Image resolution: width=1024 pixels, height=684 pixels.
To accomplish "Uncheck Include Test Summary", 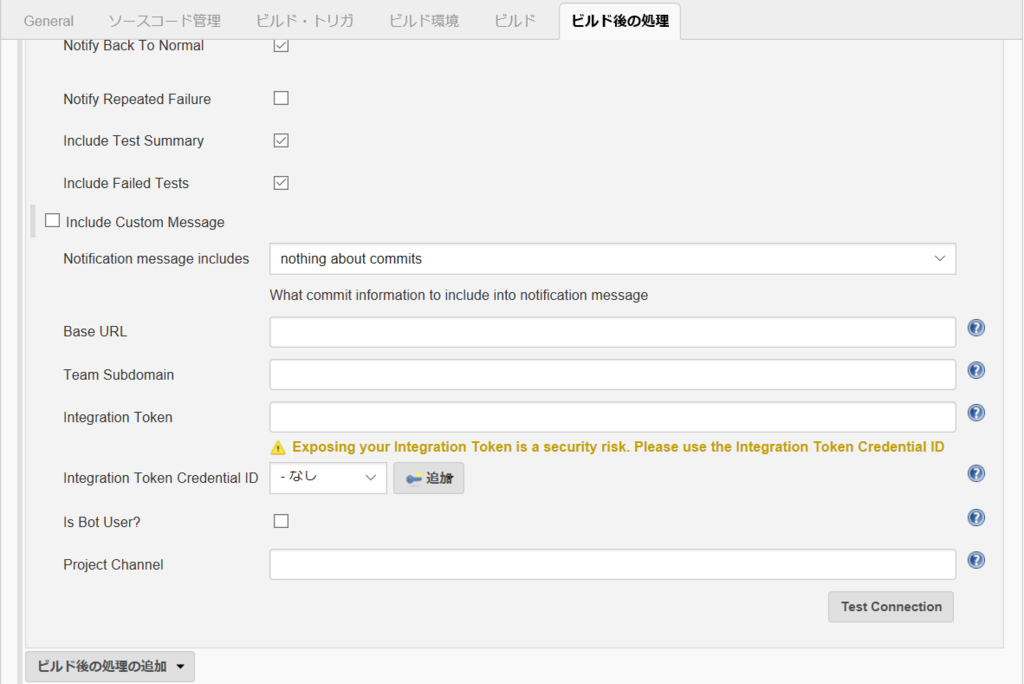I will click(x=281, y=140).
